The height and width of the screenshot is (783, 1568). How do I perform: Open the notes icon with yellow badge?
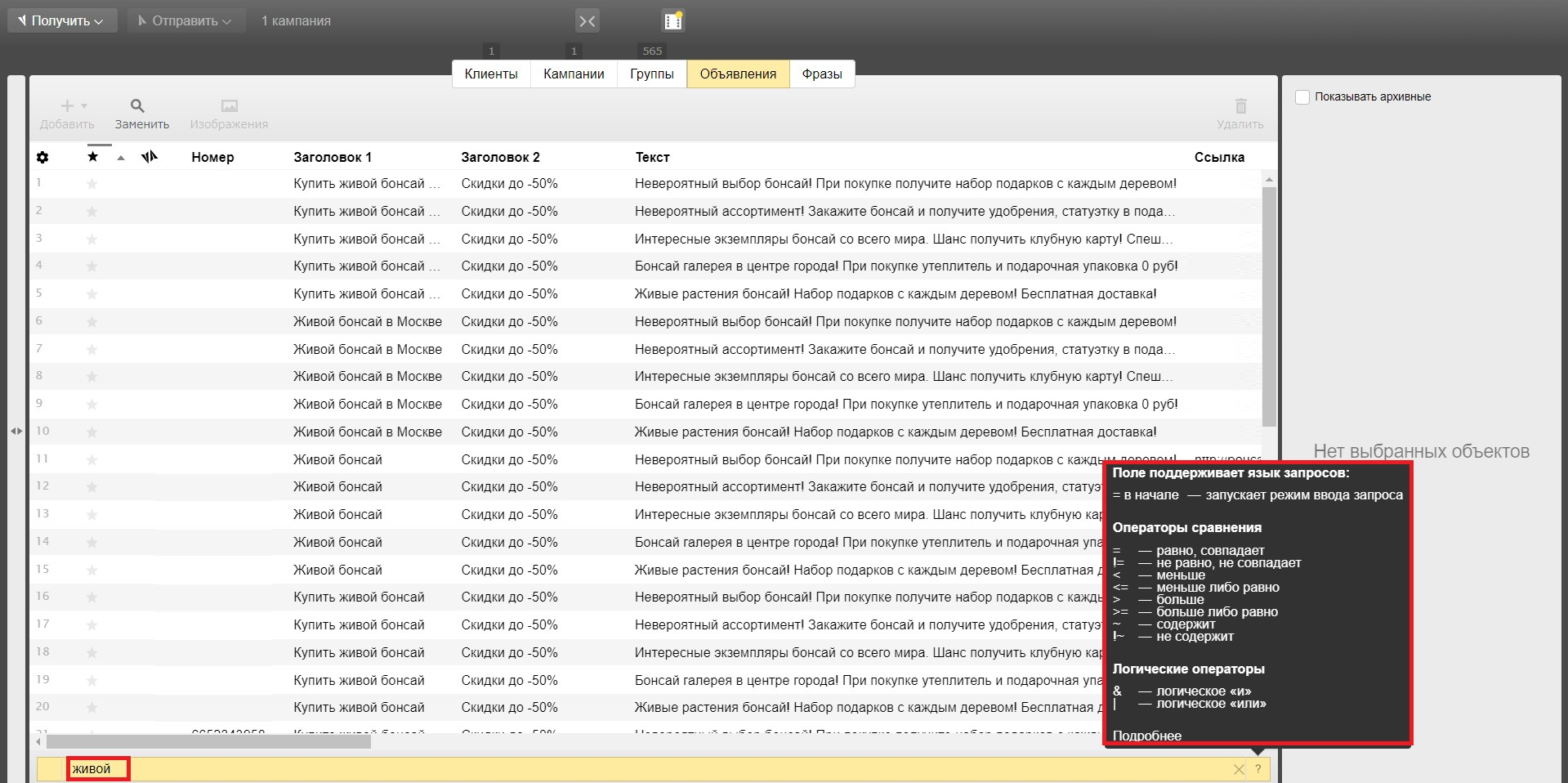tap(673, 21)
